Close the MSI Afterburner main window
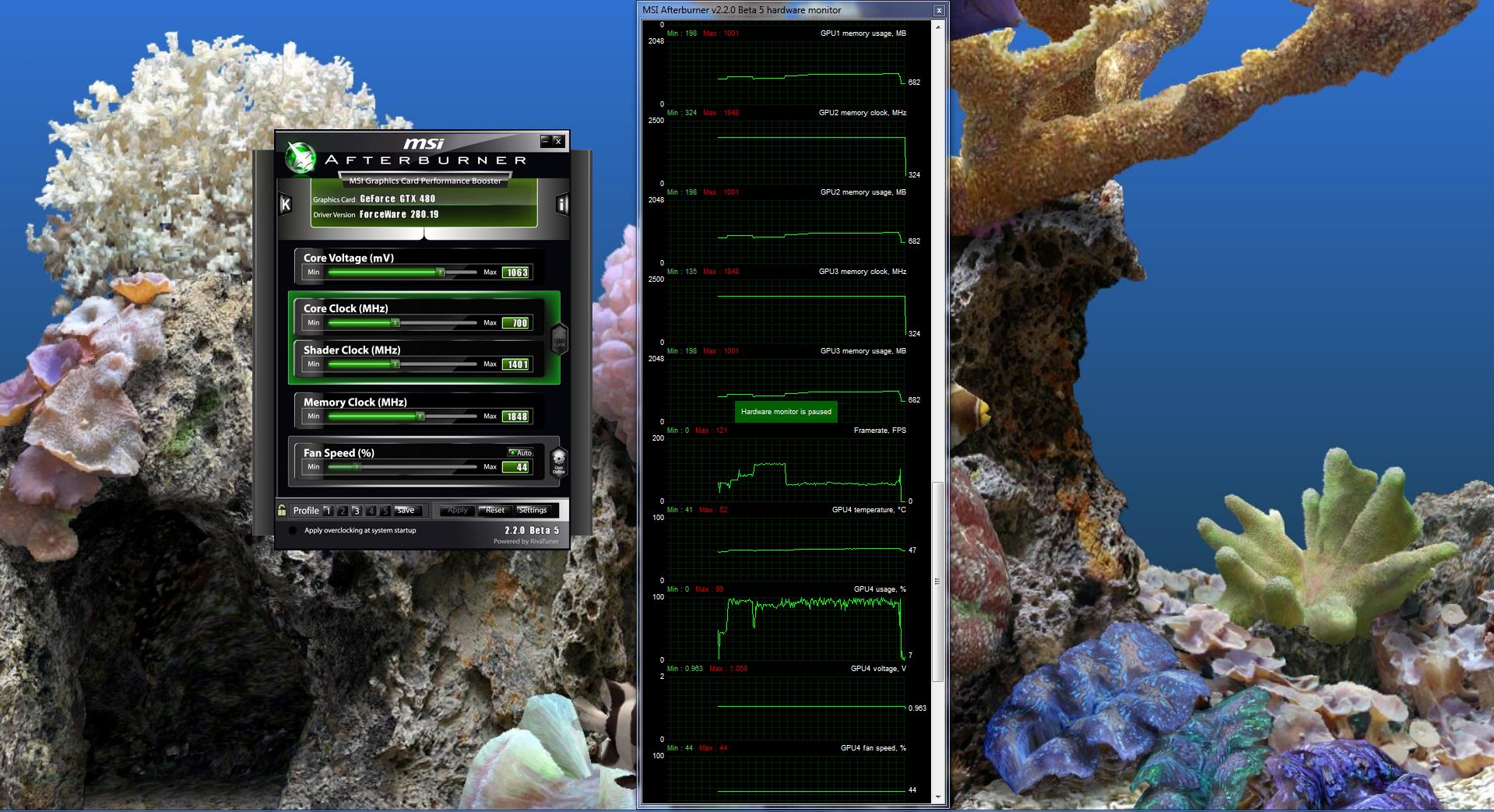The image size is (1494, 812). [x=558, y=141]
